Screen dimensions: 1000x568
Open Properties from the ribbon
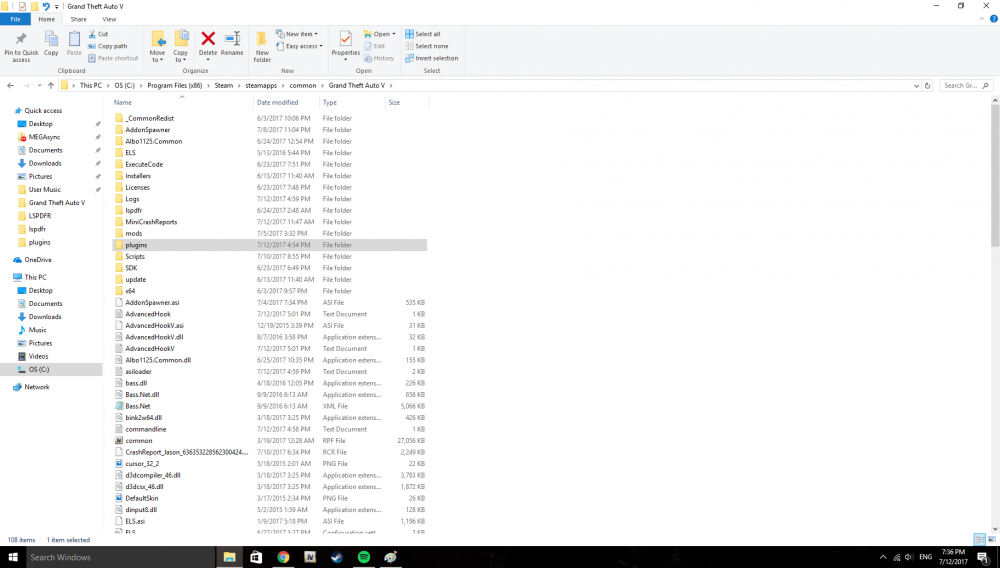tap(346, 45)
